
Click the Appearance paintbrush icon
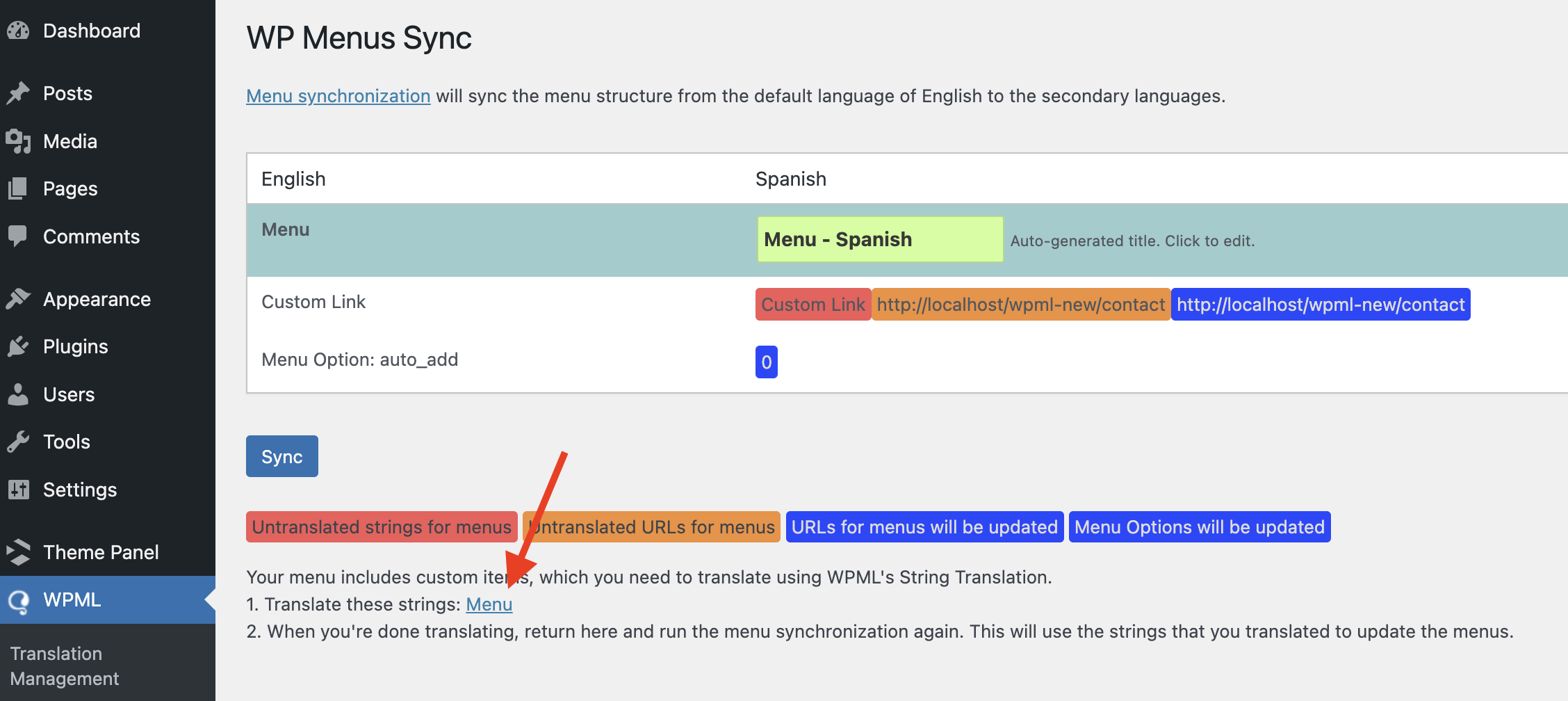(x=18, y=299)
